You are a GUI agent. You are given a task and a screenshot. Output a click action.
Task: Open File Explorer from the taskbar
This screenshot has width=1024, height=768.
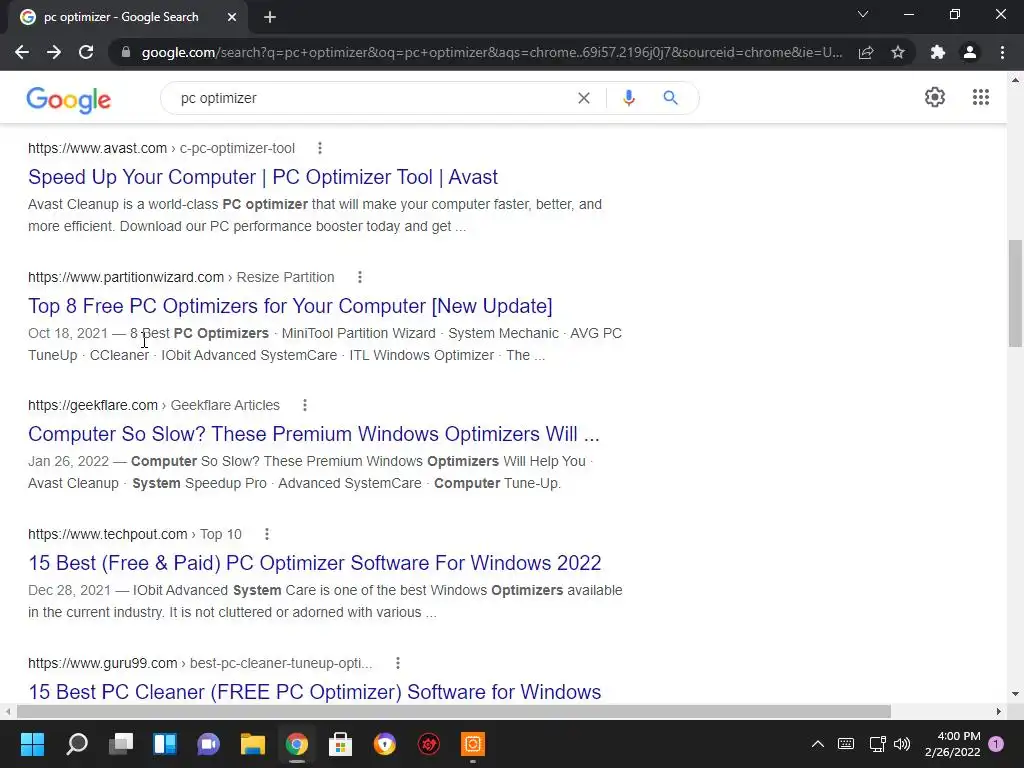click(253, 744)
